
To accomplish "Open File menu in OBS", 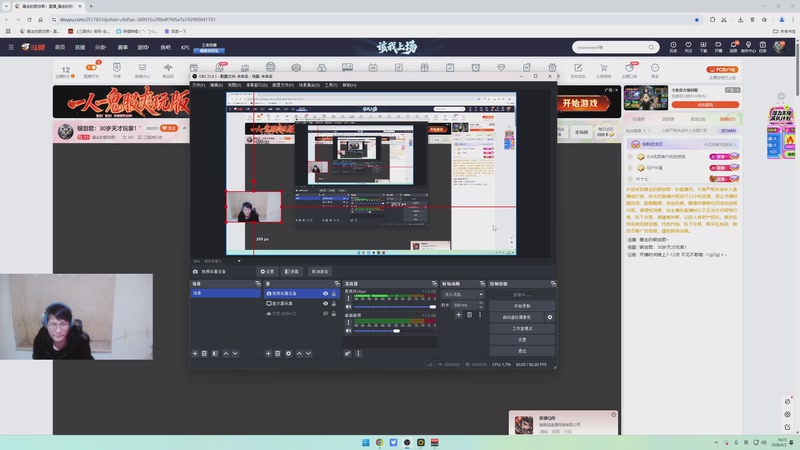I will click(198, 85).
